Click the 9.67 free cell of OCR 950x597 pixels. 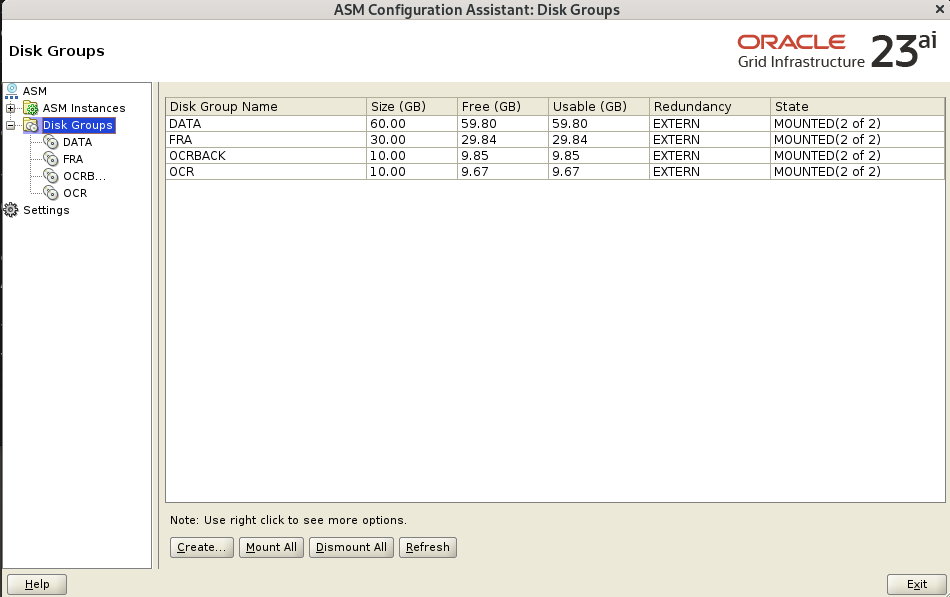[x=503, y=172]
